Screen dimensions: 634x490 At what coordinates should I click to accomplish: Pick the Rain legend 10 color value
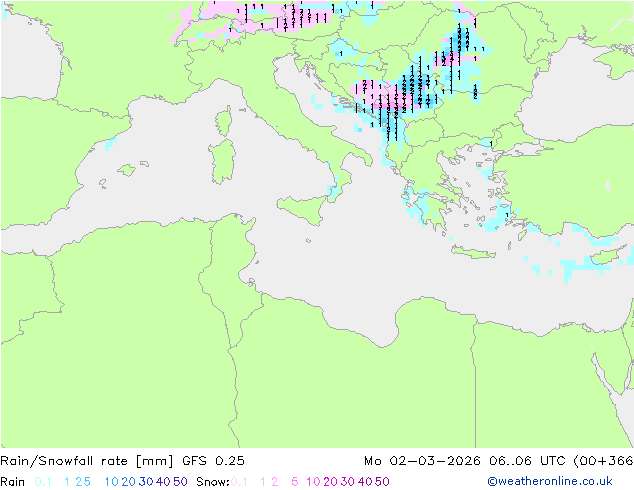click(x=112, y=482)
